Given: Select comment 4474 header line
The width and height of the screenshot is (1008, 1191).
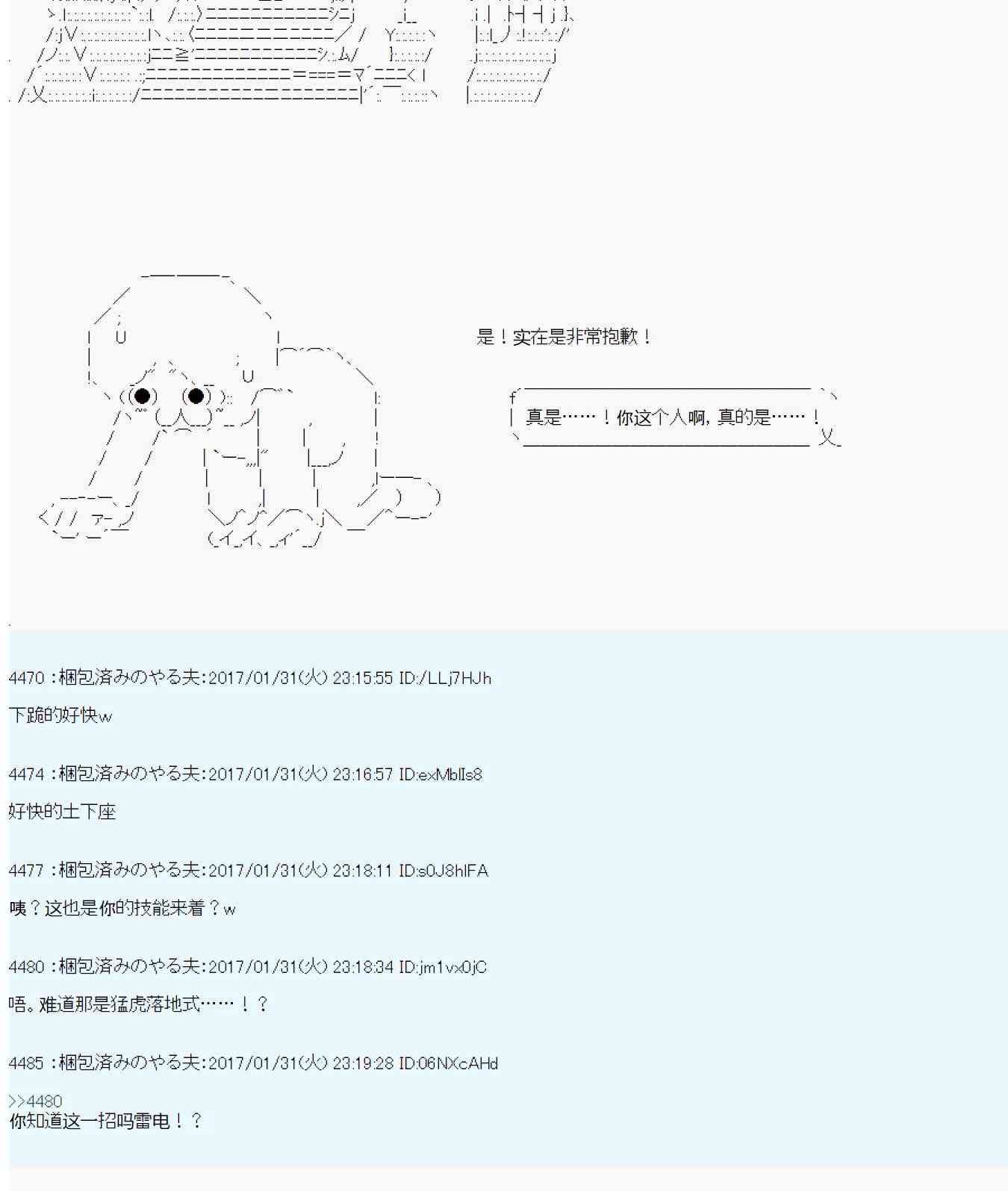Looking at the screenshot, I should click(246, 774).
